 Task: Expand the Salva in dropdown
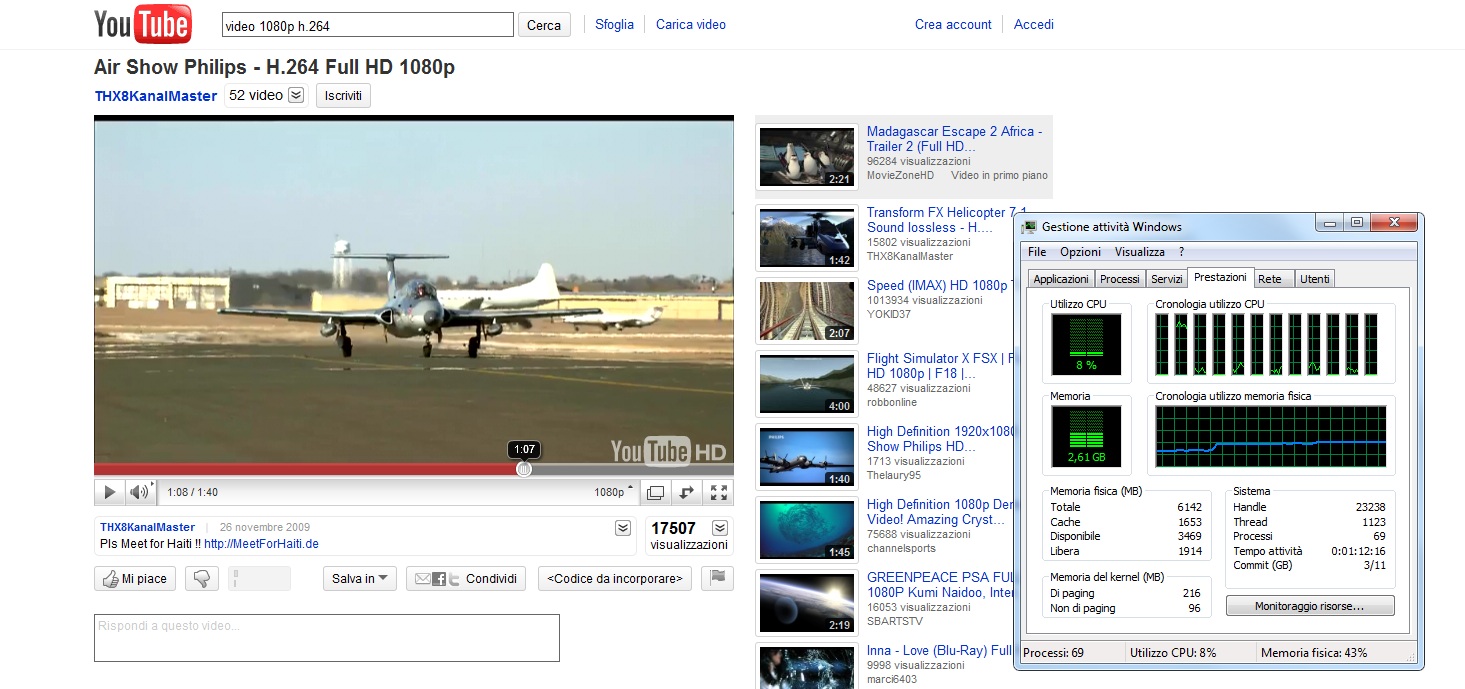coord(360,579)
